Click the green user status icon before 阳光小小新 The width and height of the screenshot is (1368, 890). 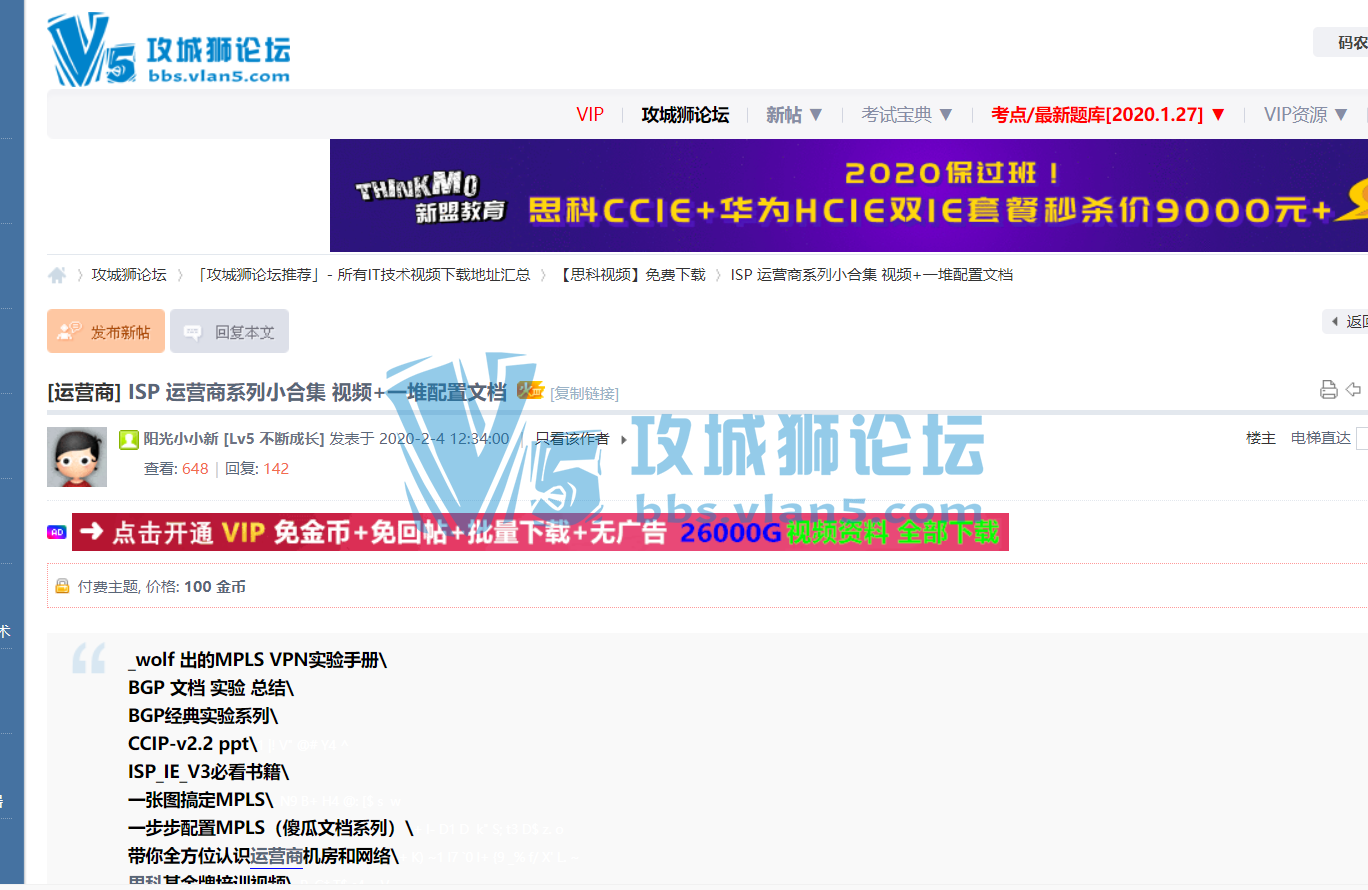(129, 438)
